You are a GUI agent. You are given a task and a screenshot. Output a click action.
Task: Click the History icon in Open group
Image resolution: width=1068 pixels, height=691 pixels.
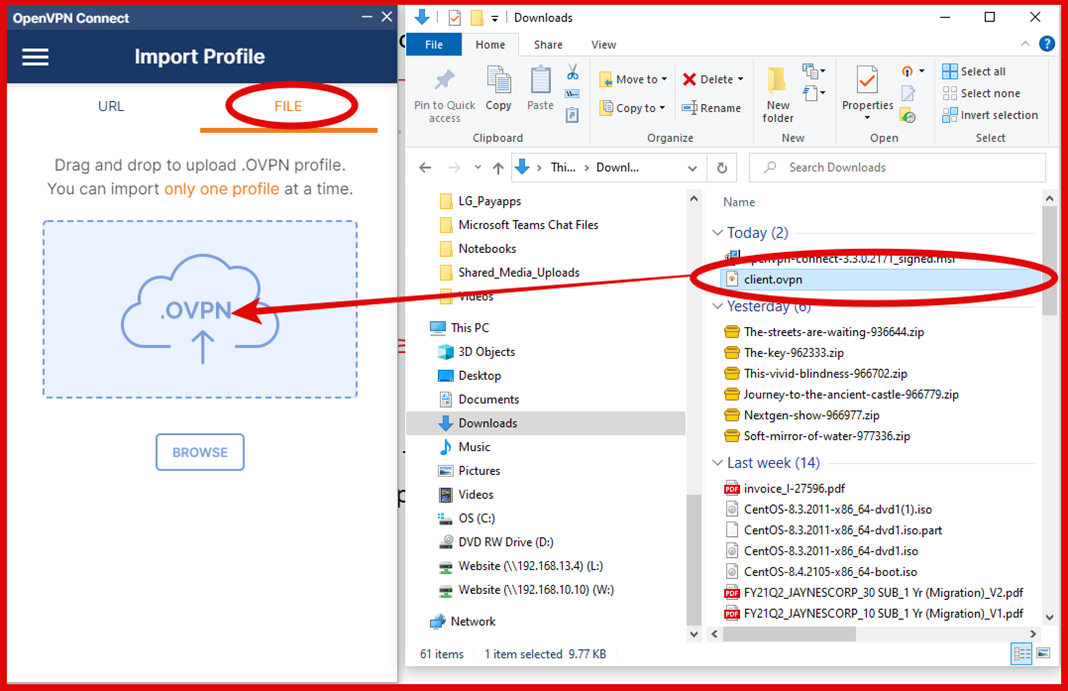908,116
